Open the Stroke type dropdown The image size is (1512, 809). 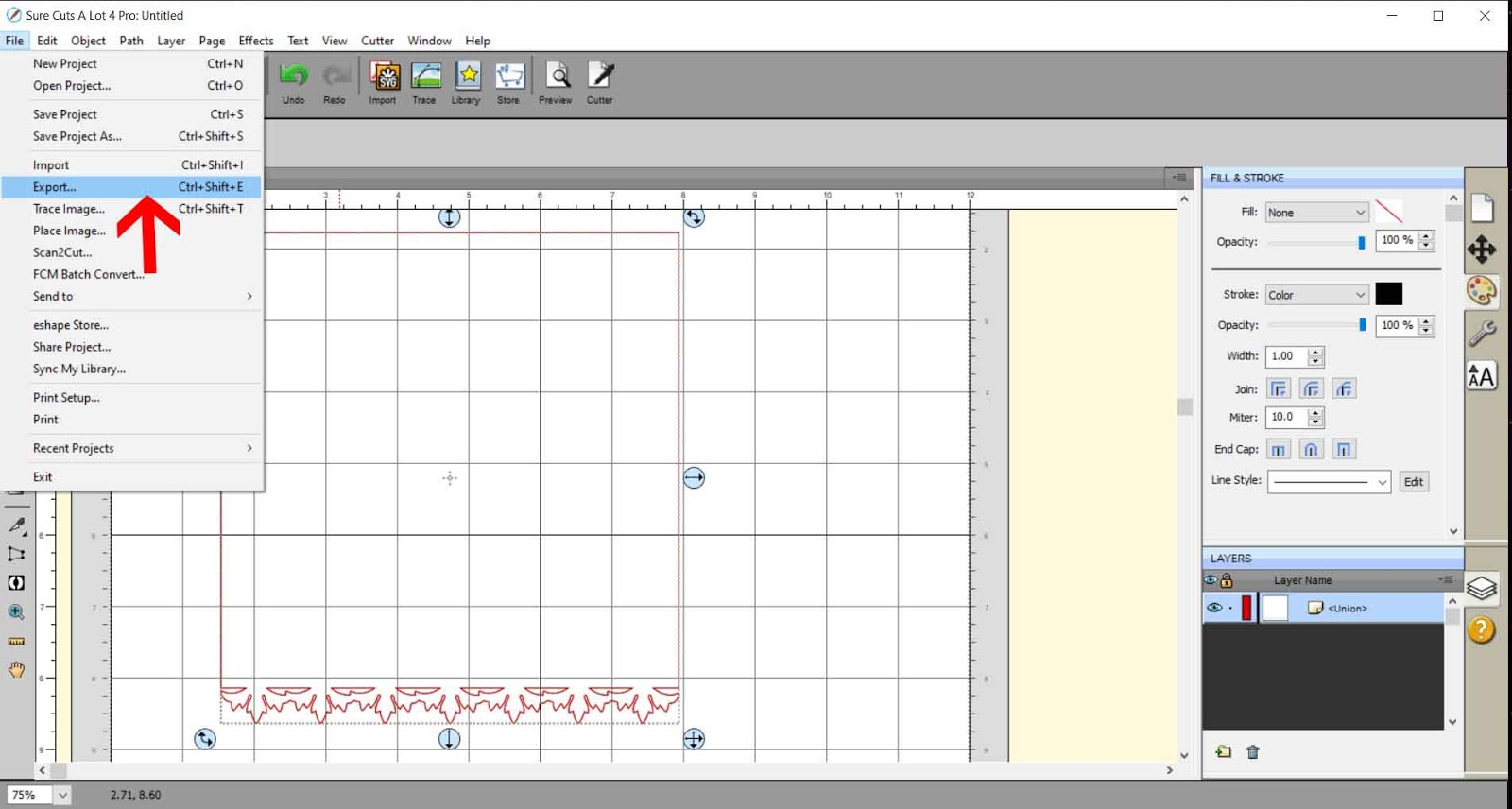click(x=1316, y=295)
